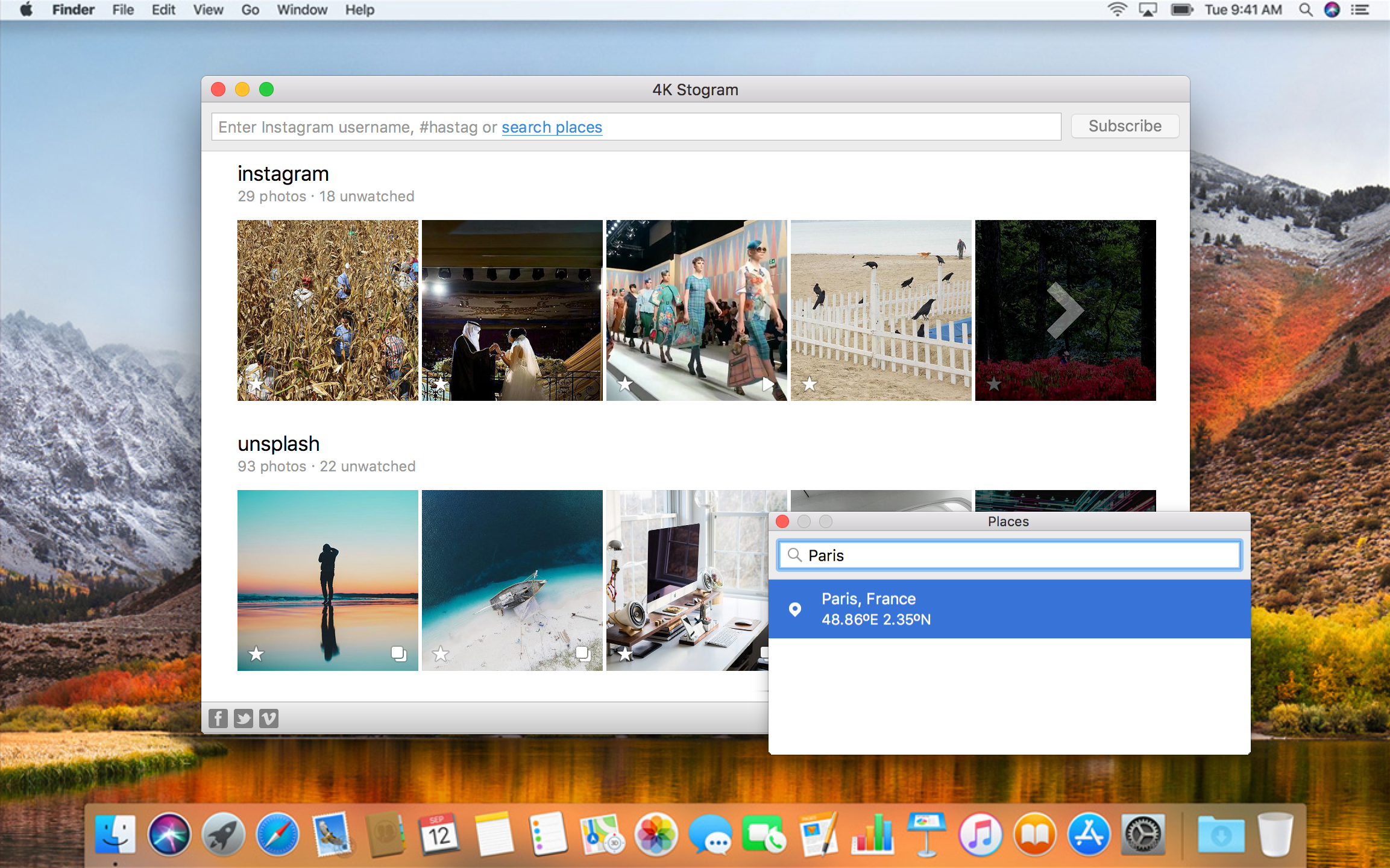
Task: Open the Finder menu
Action: click(73, 10)
